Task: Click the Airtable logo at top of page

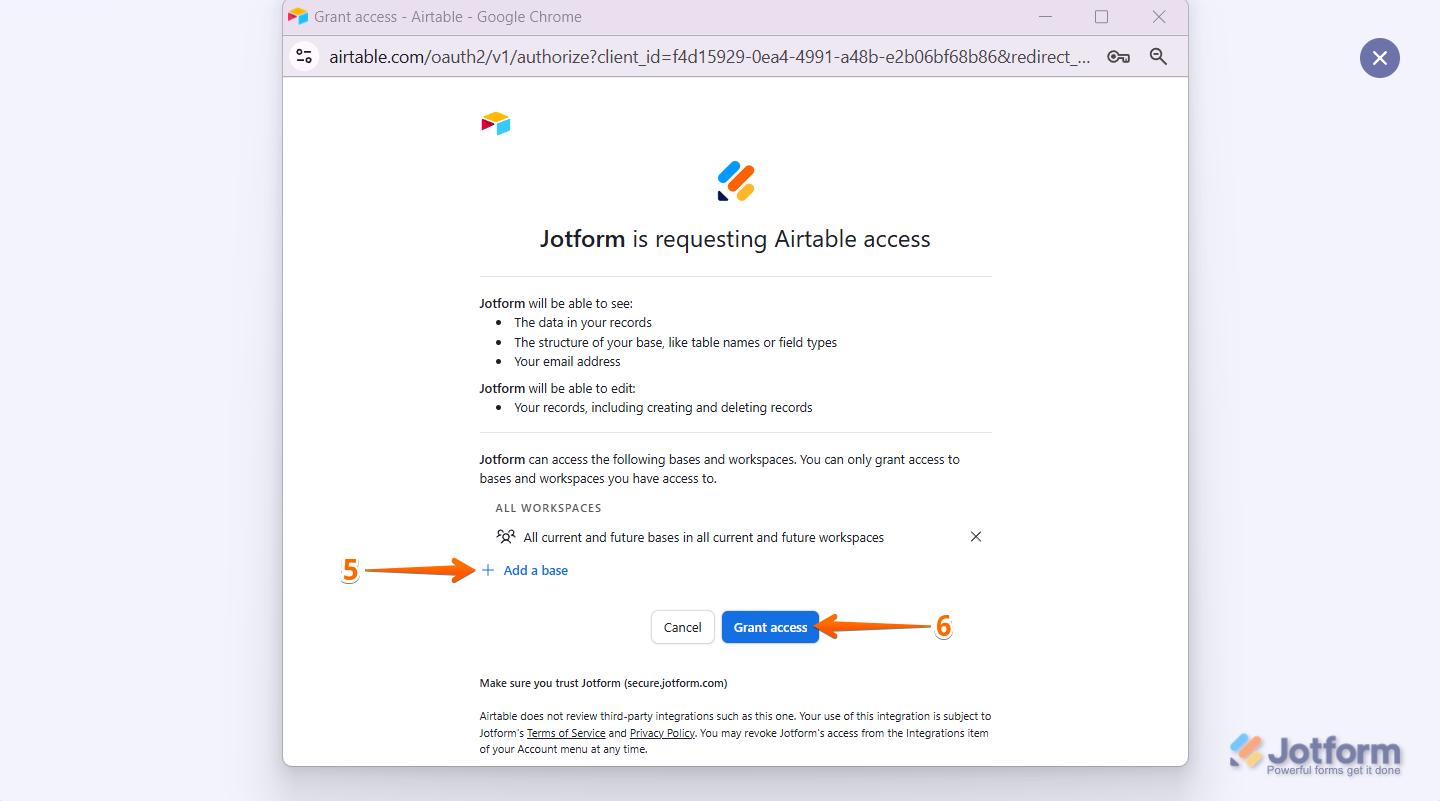Action: click(x=496, y=124)
